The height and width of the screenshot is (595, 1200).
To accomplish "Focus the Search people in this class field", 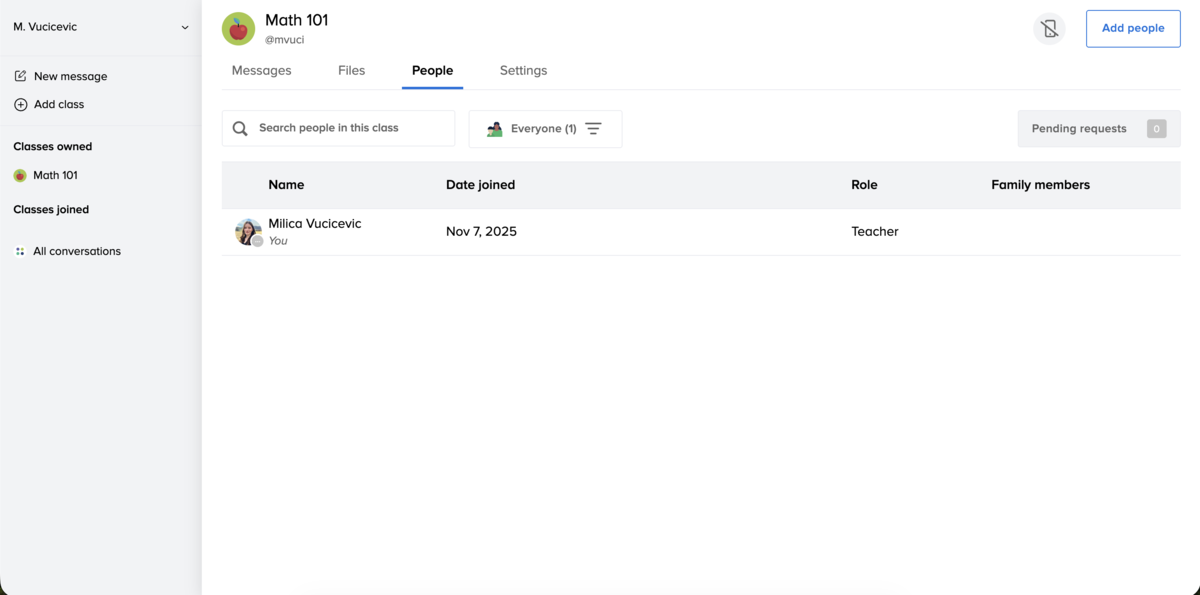I will (350, 129).
